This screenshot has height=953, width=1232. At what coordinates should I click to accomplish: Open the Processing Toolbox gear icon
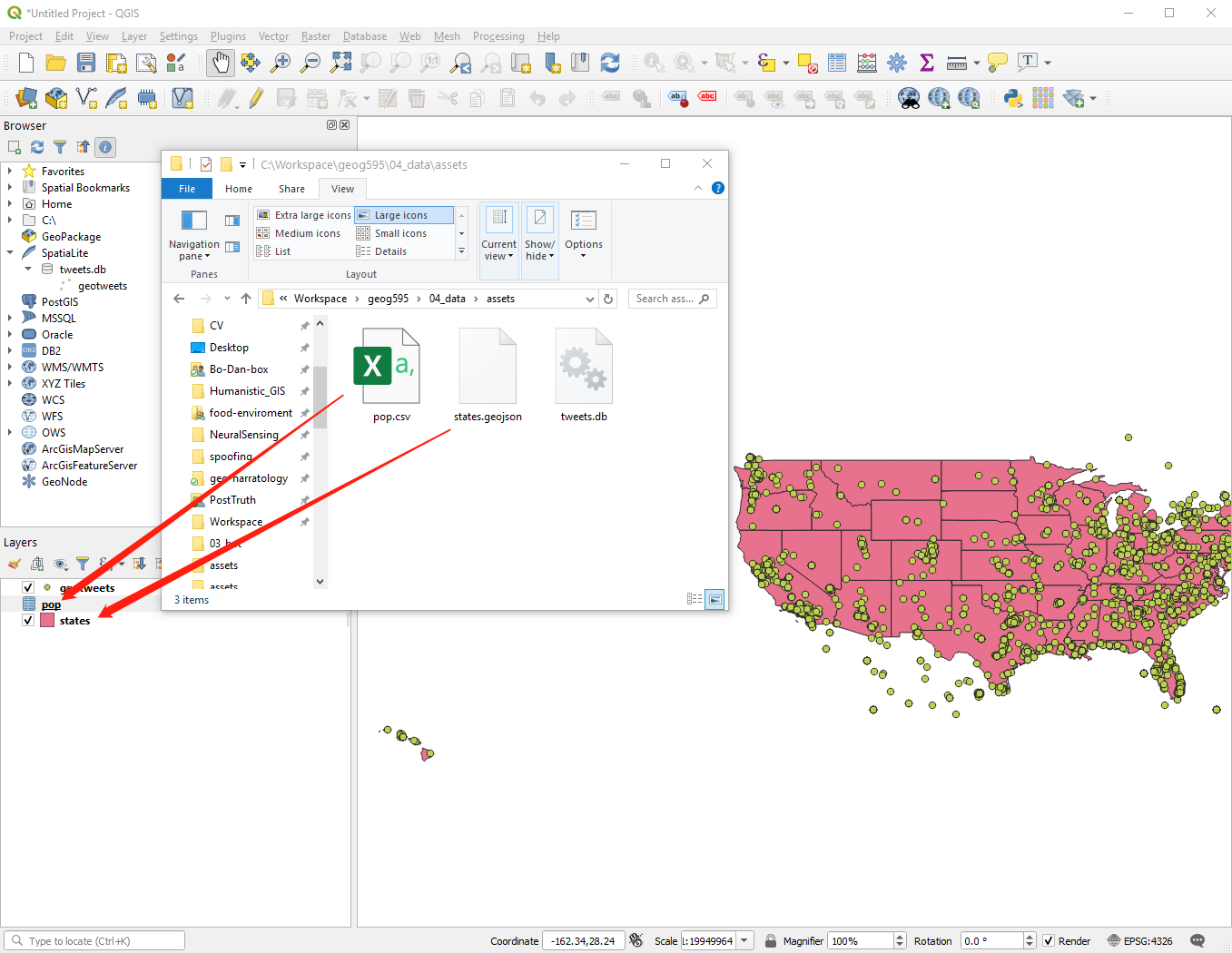click(896, 62)
